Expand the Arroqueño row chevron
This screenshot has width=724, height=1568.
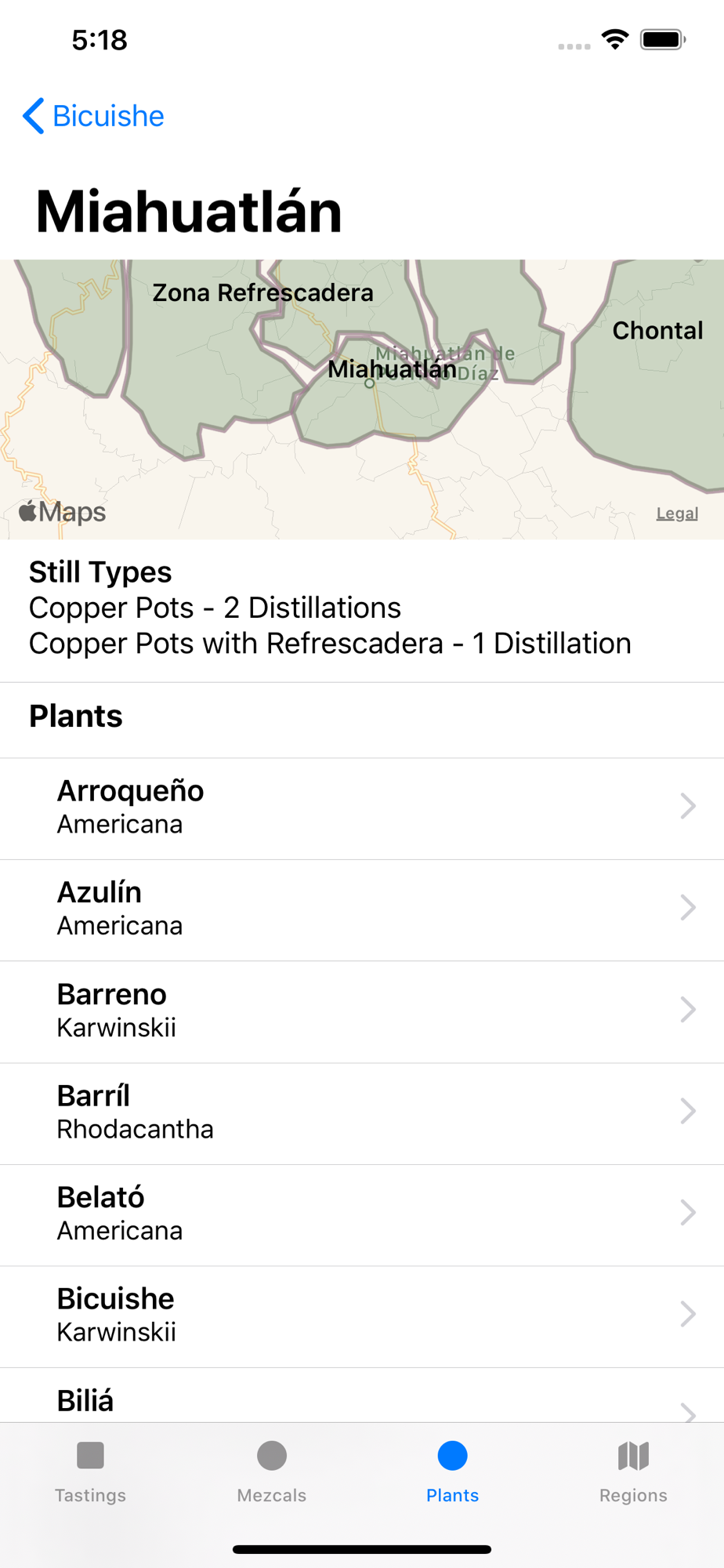pos(688,806)
